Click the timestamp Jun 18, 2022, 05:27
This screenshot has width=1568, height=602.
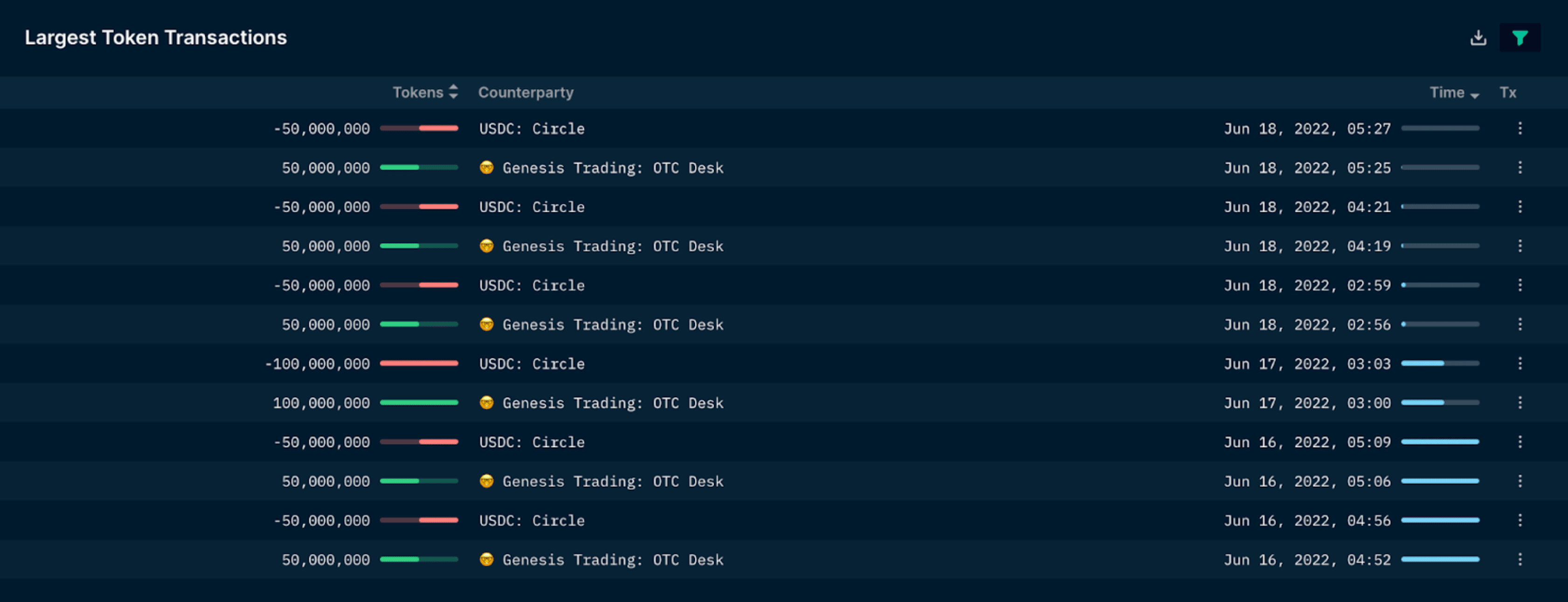click(x=1307, y=128)
